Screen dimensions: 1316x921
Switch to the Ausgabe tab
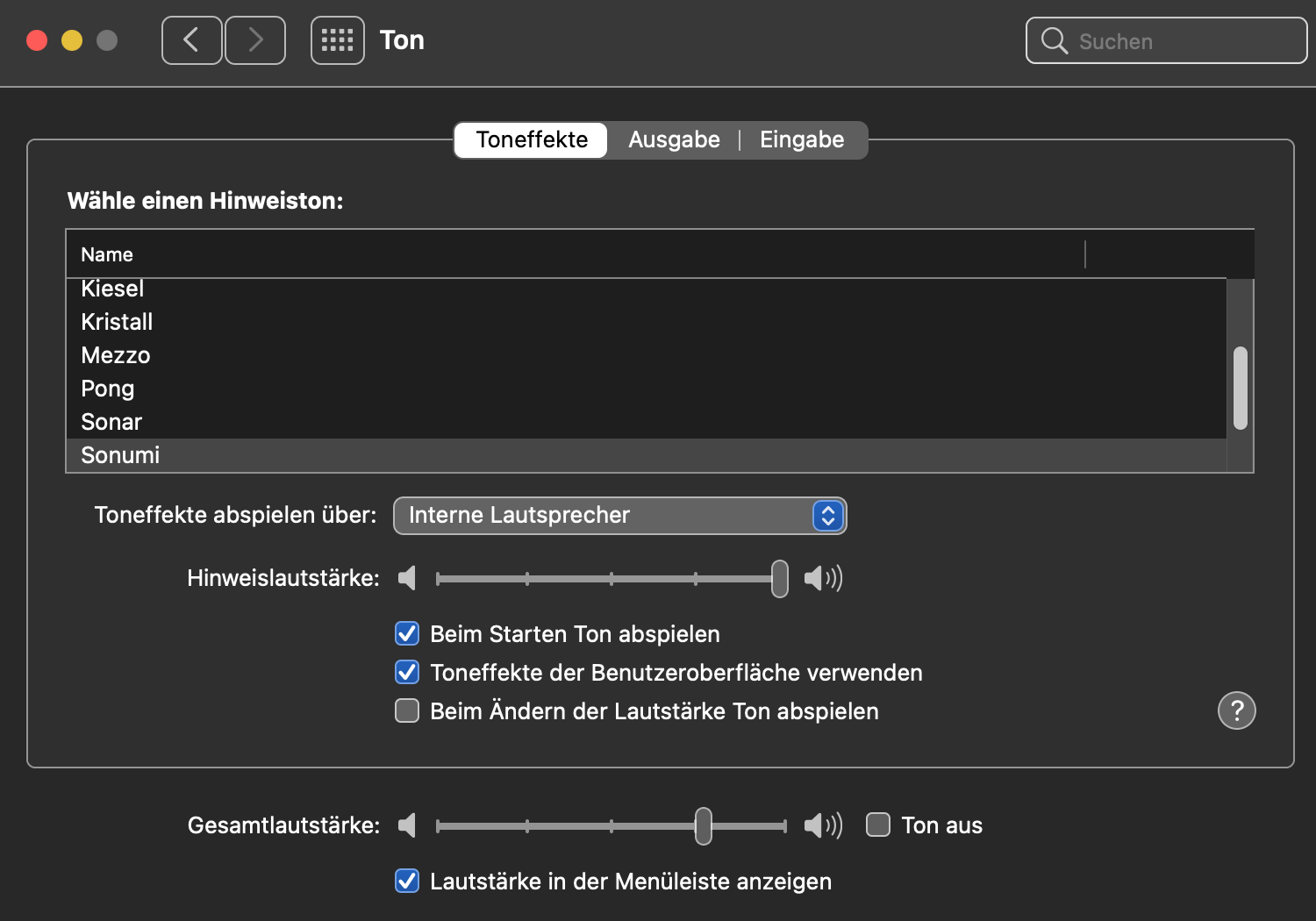(x=674, y=140)
